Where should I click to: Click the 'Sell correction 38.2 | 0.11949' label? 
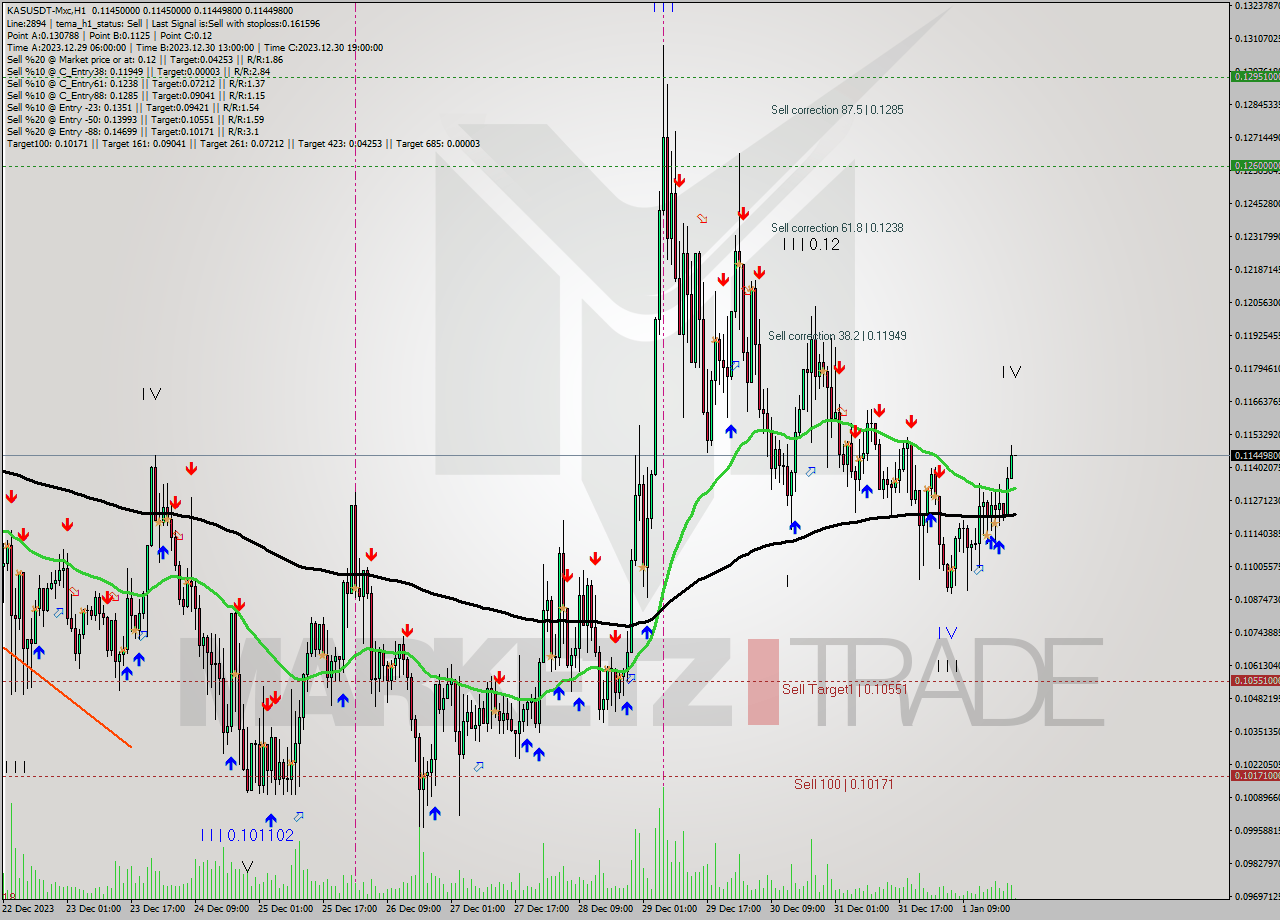(x=837, y=336)
